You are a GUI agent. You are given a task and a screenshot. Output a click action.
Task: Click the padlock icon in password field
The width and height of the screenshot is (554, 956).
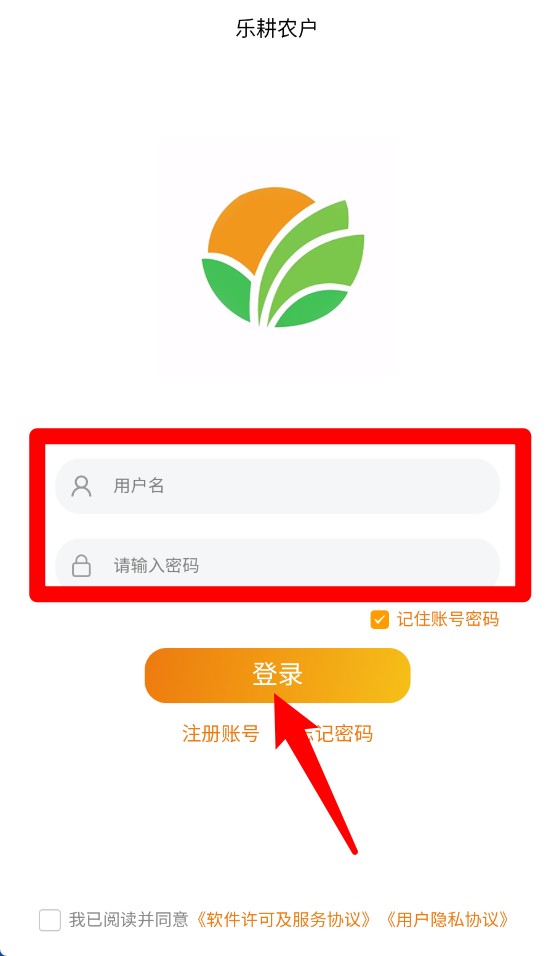[81, 565]
